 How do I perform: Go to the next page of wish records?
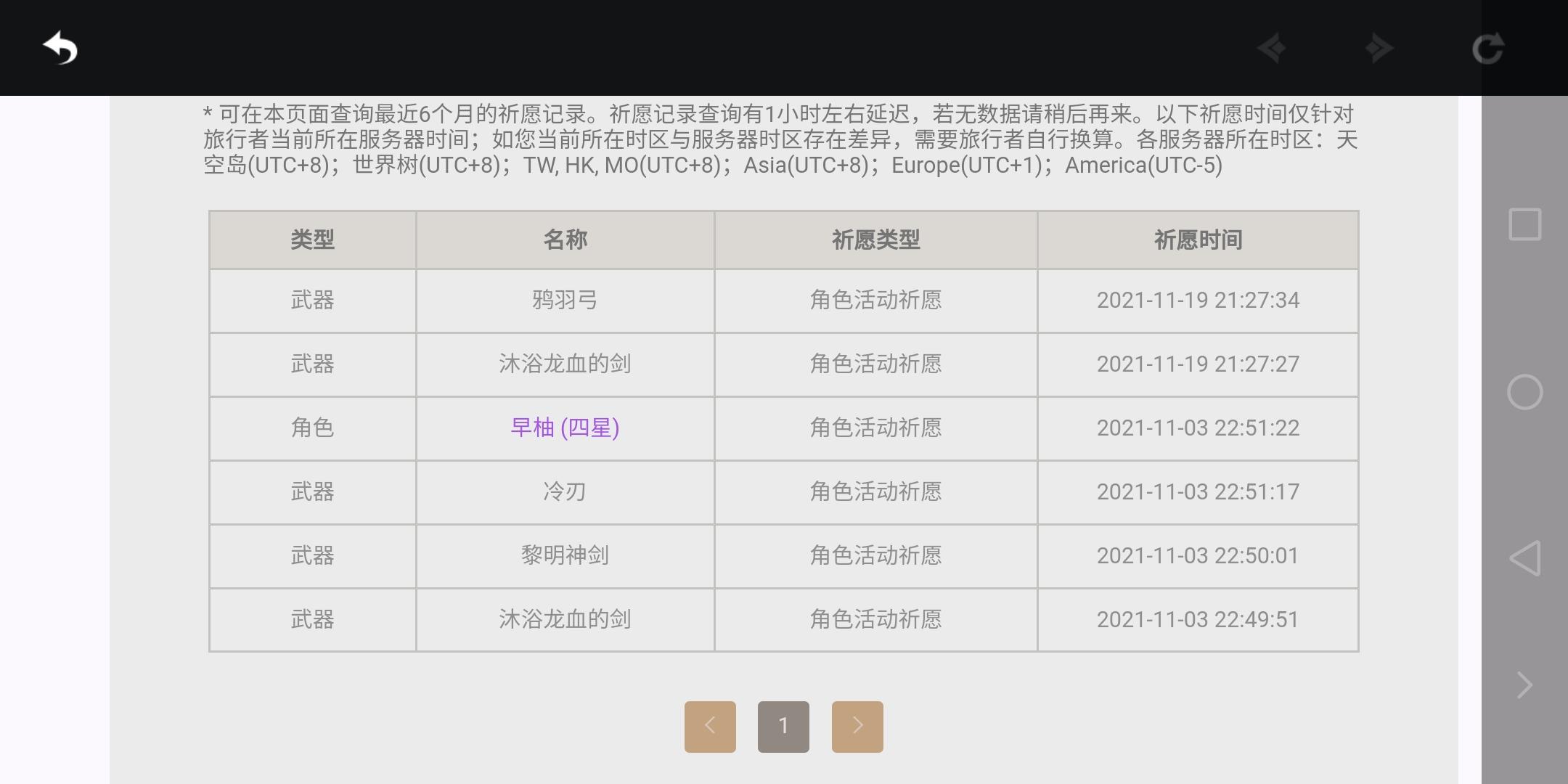pyautogui.click(x=857, y=726)
